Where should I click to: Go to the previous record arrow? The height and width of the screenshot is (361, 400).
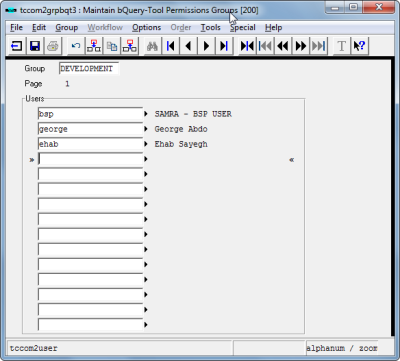pyautogui.click(x=188, y=46)
